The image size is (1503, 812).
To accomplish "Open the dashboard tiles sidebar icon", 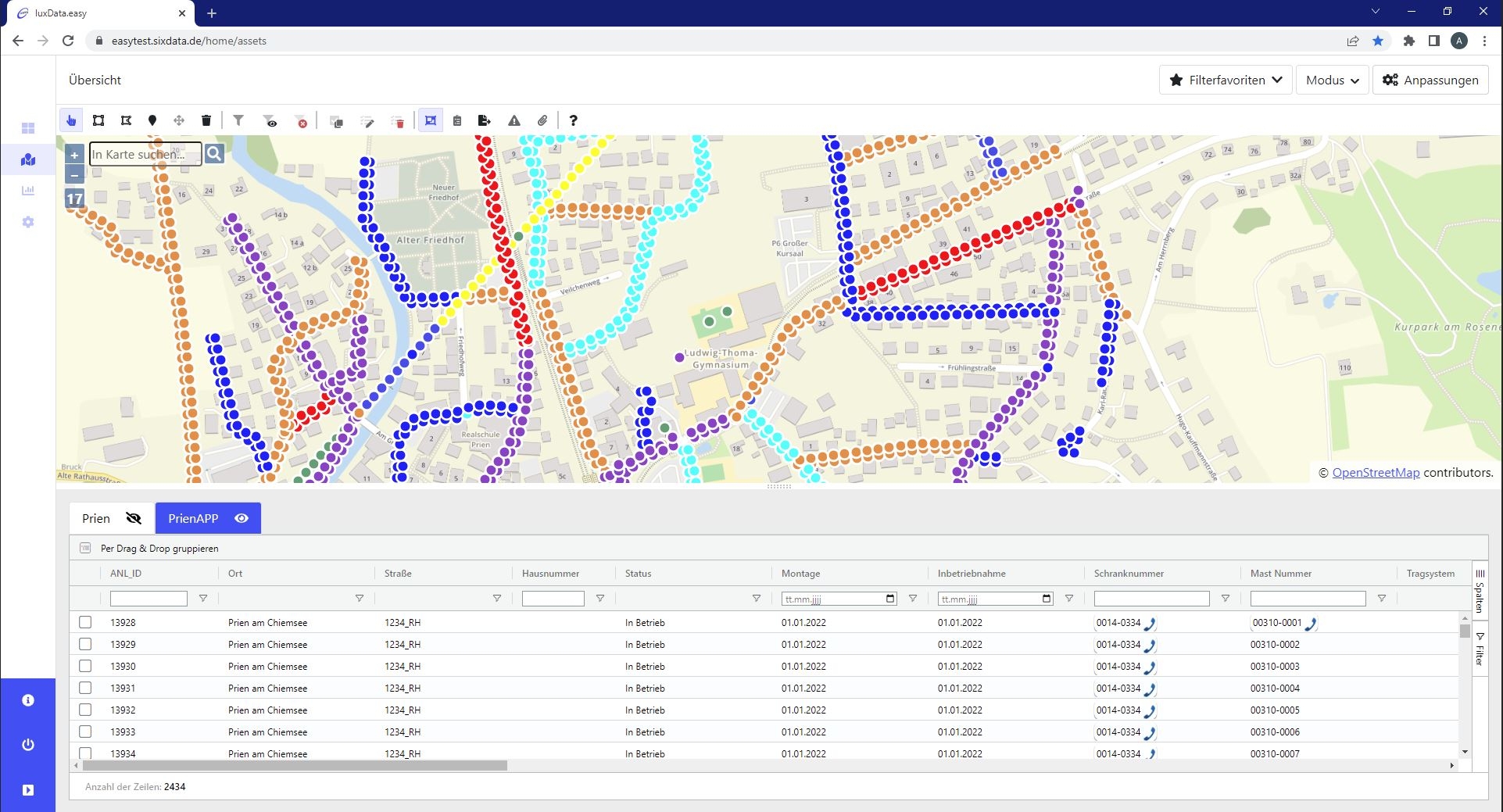I will point(28,128).
